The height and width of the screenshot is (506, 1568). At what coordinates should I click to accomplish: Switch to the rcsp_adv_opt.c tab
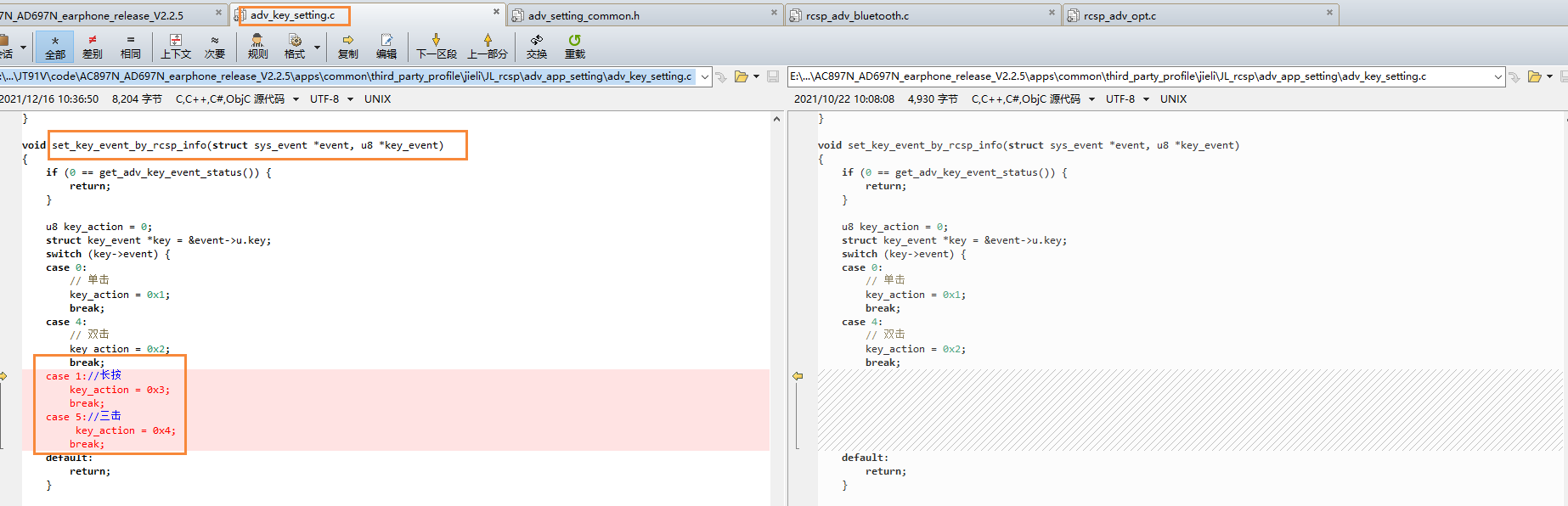coord(1120,15)
